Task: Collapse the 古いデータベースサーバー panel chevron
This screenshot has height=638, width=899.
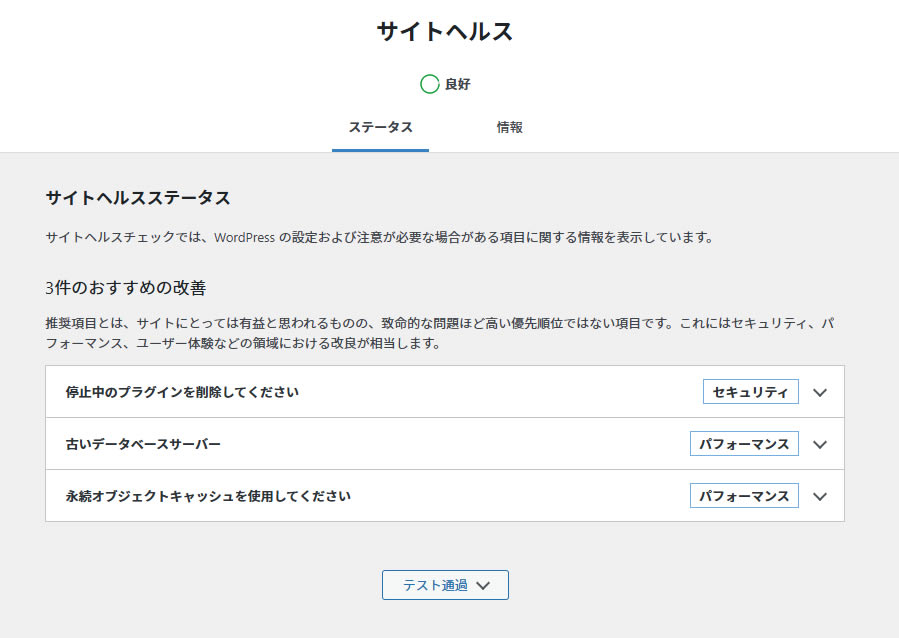Action: click(820, 444)
